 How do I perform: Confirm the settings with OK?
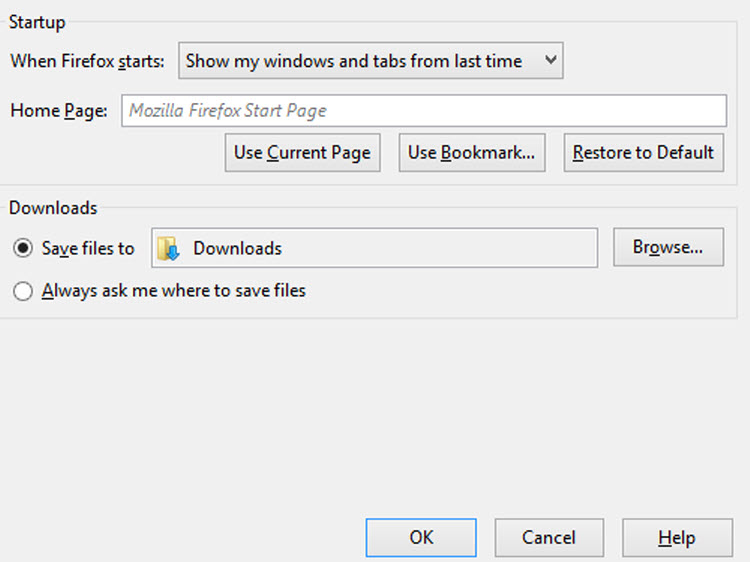tap(421, 537)
